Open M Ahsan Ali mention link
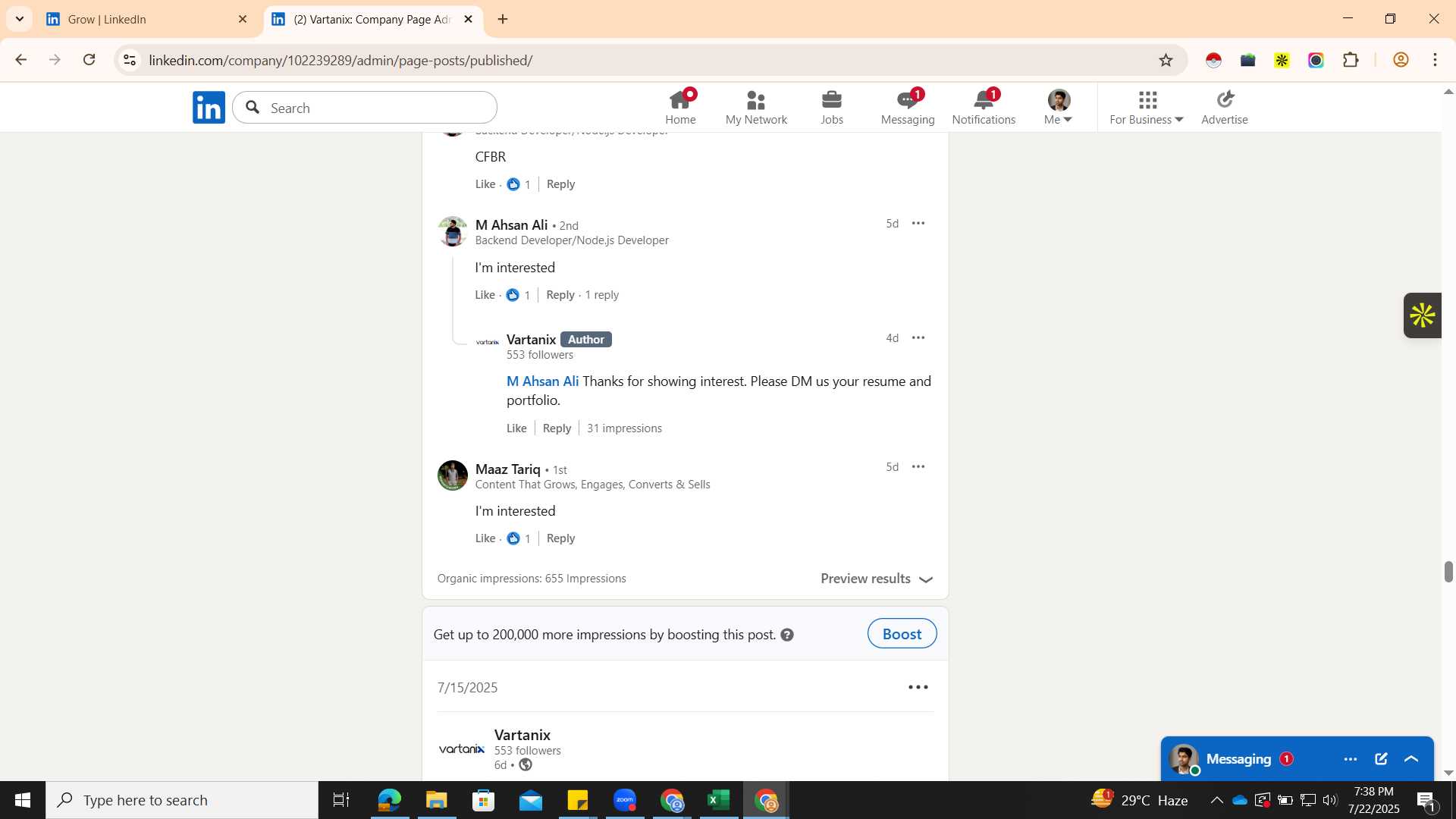The height and width of the screenshot is (819, 1456). coord(542,381)
